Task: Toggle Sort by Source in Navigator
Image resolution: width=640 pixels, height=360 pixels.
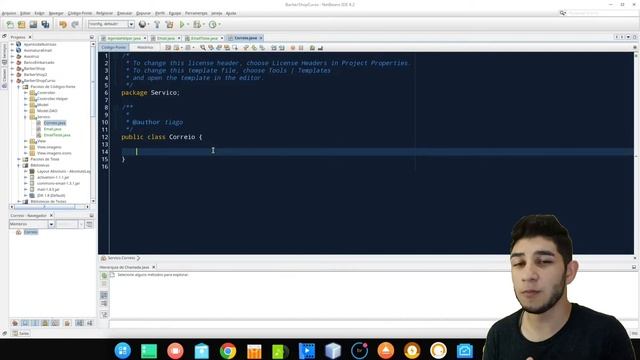Action: click(x=89, y=323)
